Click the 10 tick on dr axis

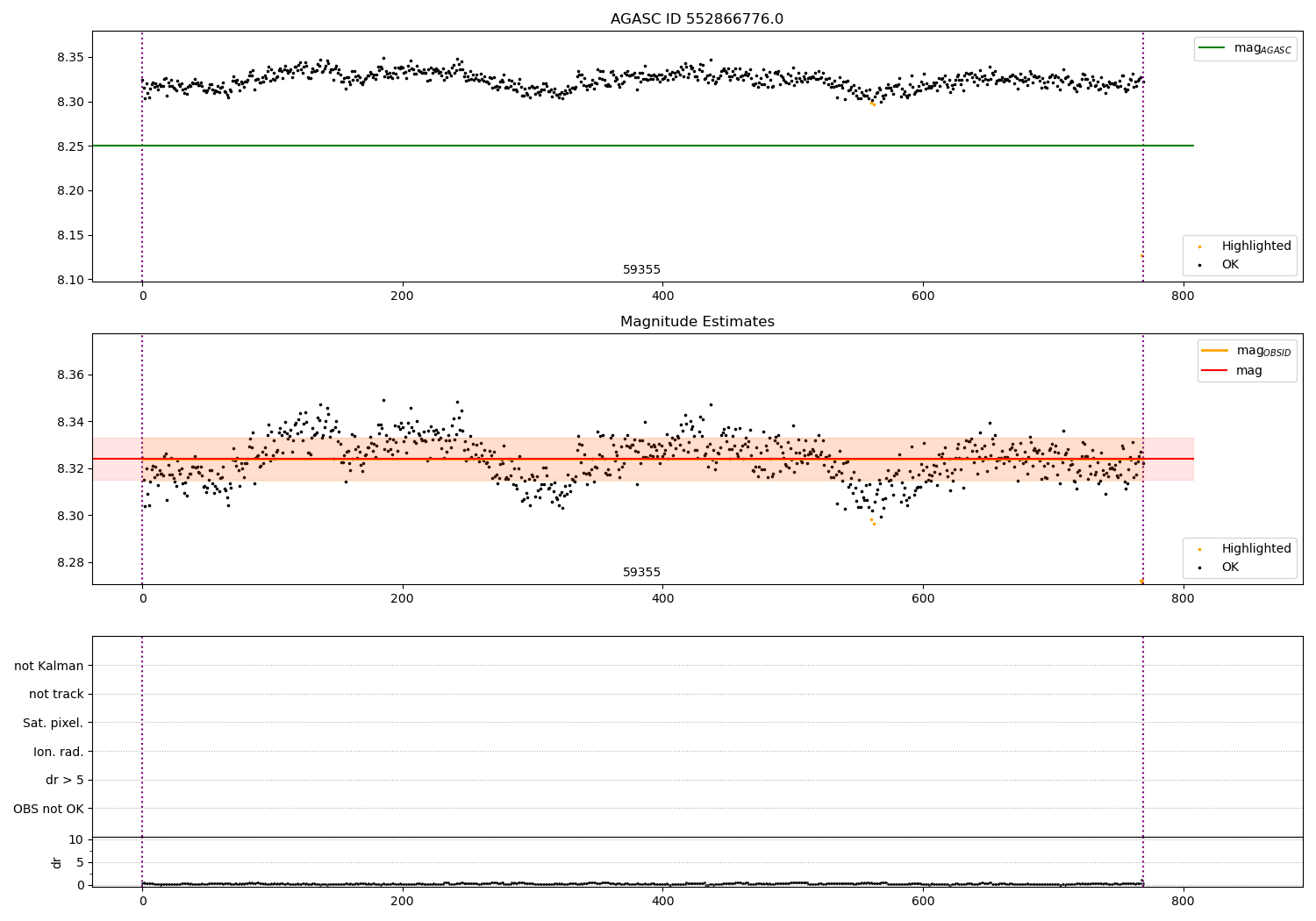(x=76, y=840)
